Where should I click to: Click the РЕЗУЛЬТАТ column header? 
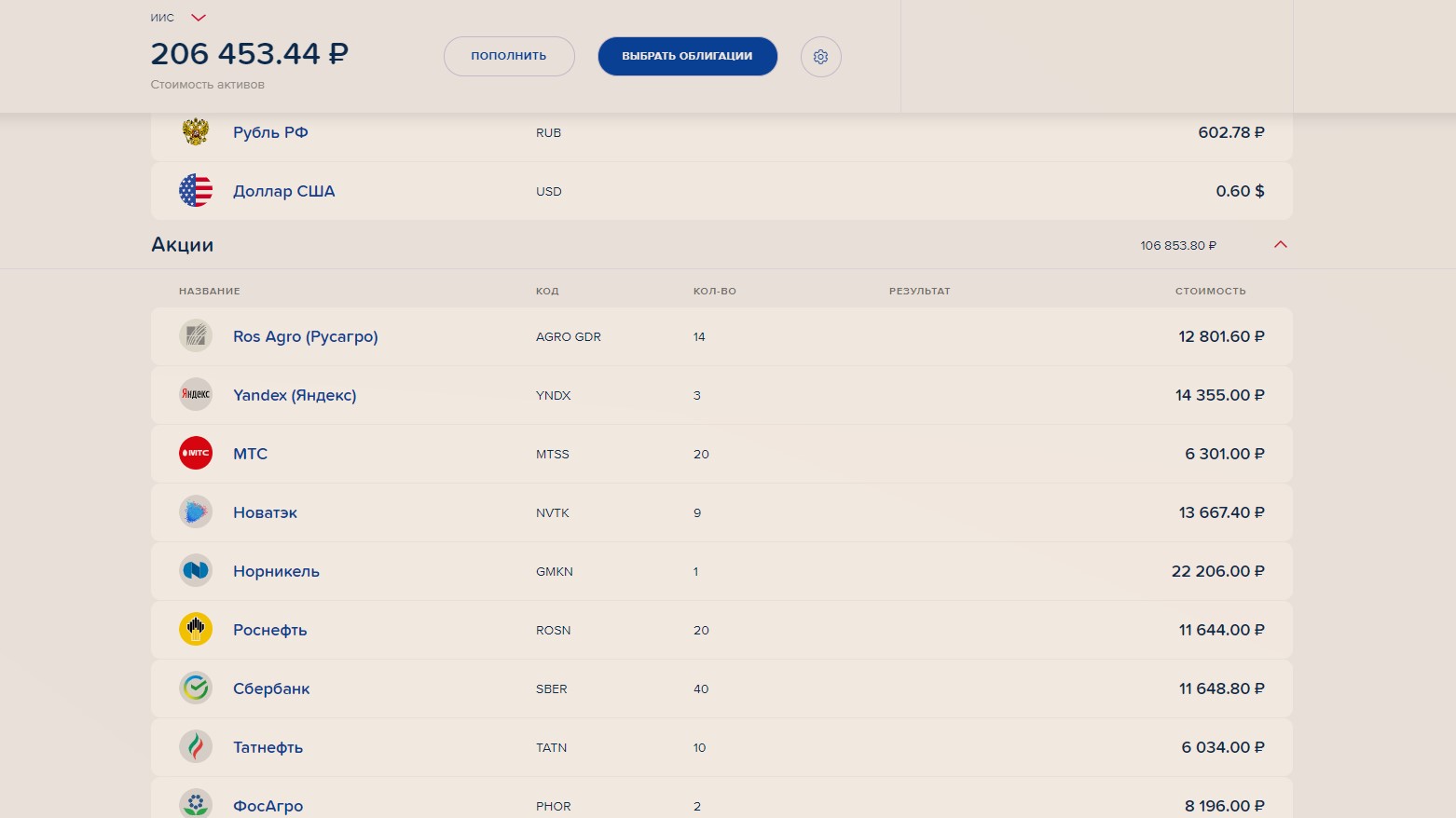point(920,291)
